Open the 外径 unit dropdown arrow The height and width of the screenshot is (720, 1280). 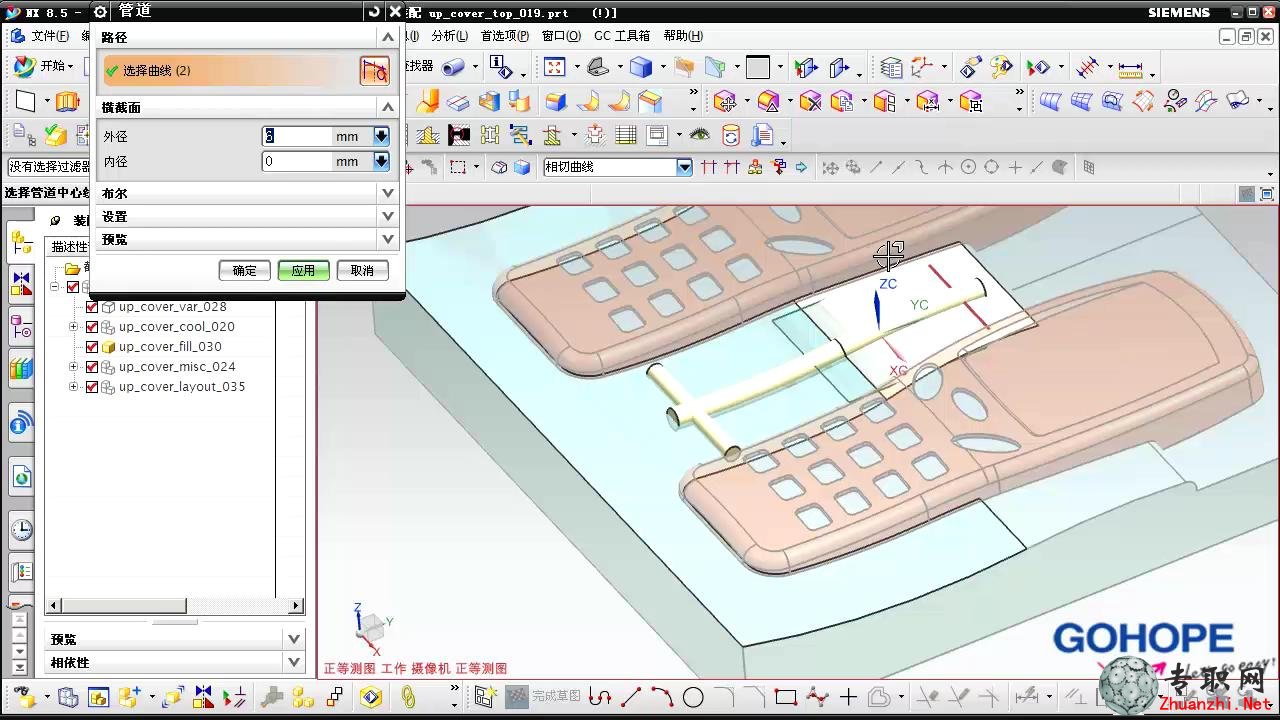tap(381, 136)
